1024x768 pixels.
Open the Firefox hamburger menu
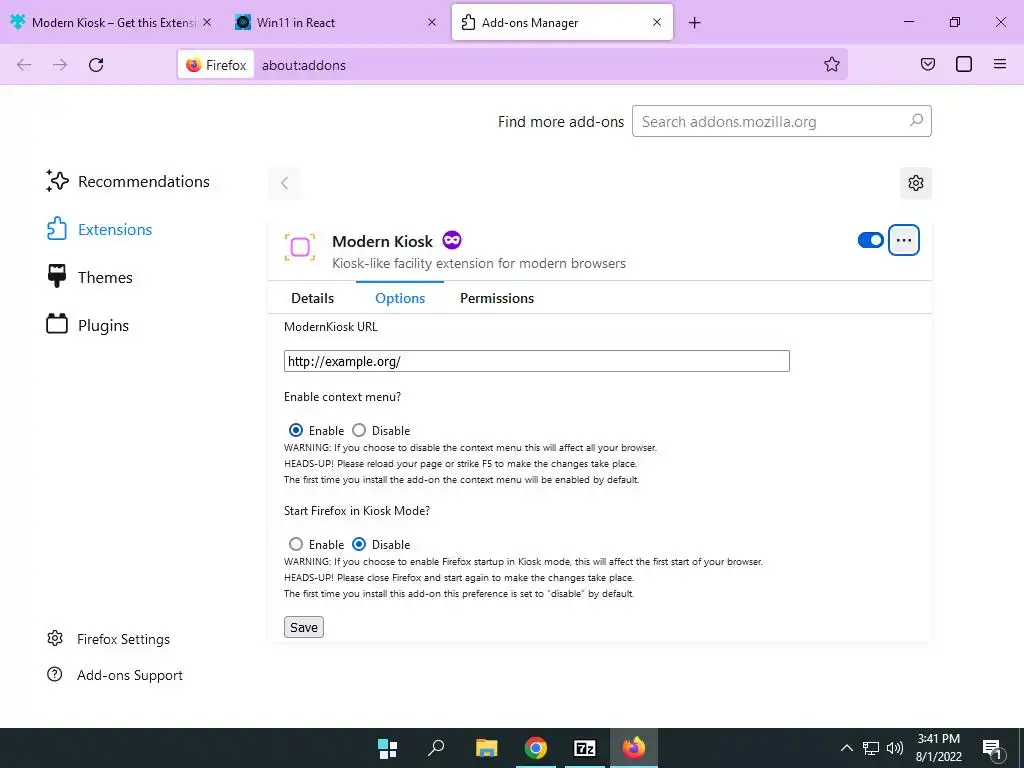[x=1000, y=64]
